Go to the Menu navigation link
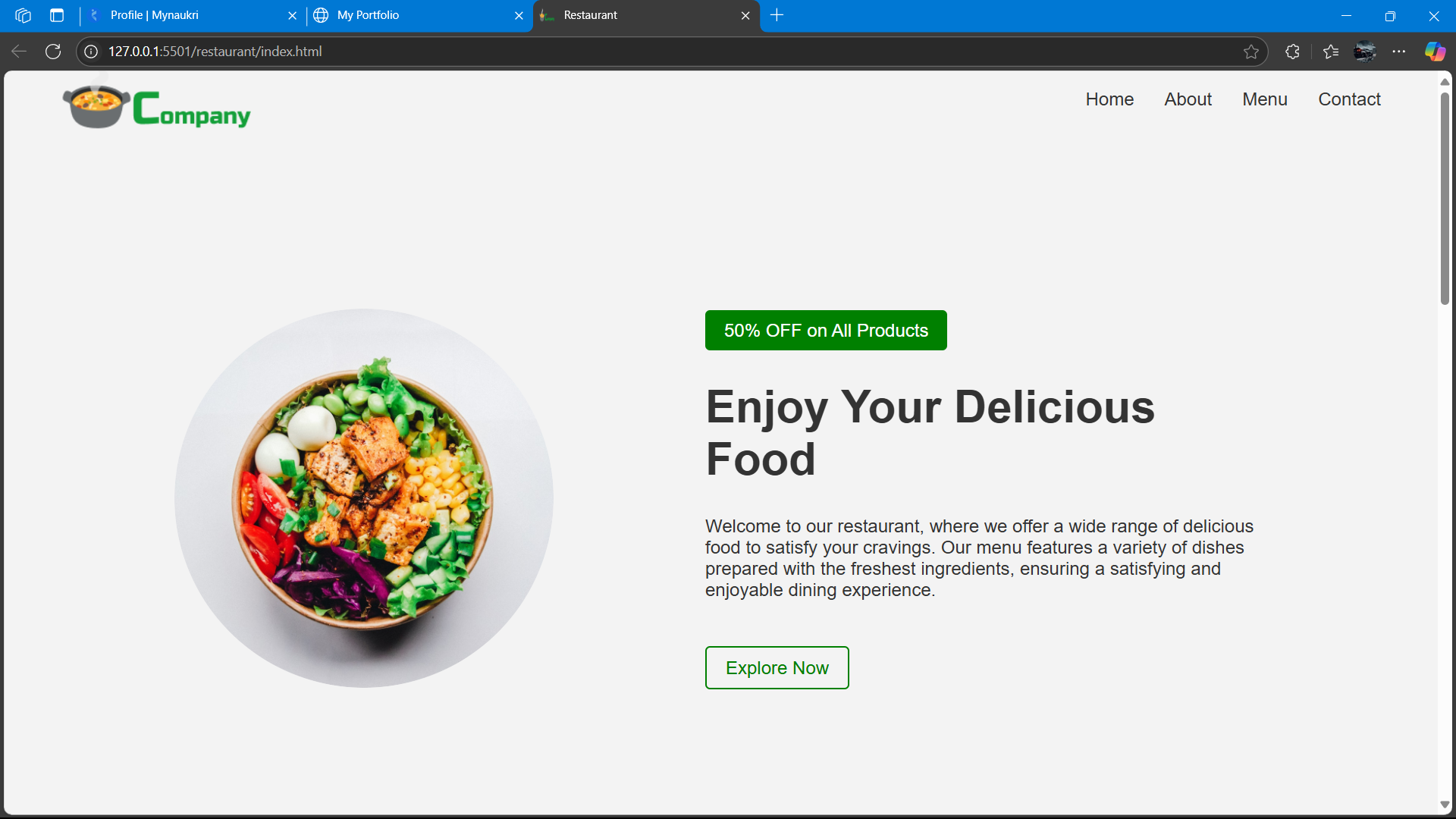This screenshot has width=1456, height=819. coord(1265,99)
